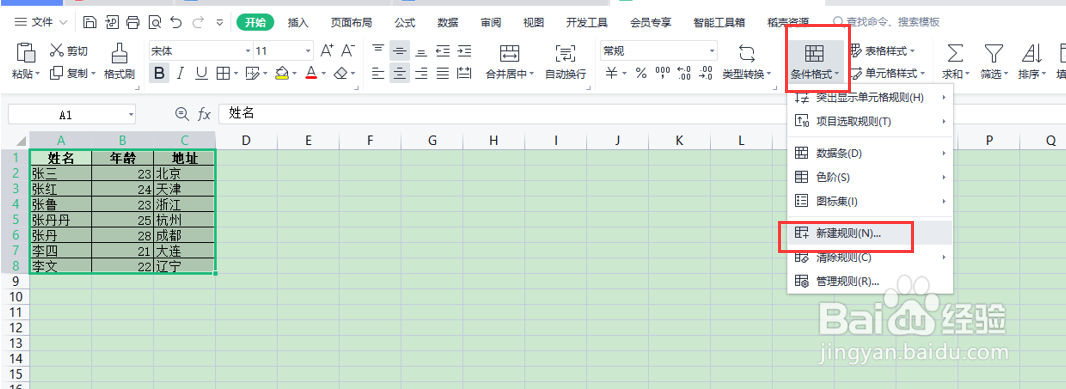The height and width of the screenshot is (389, 1066).
Task: Increase font size with A+ icon
Action: 327,50
